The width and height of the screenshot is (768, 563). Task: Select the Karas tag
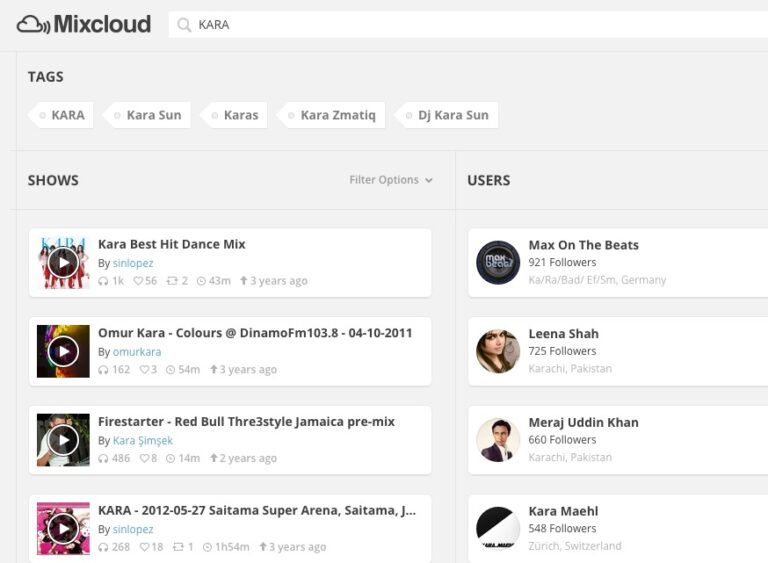point(234,115)
